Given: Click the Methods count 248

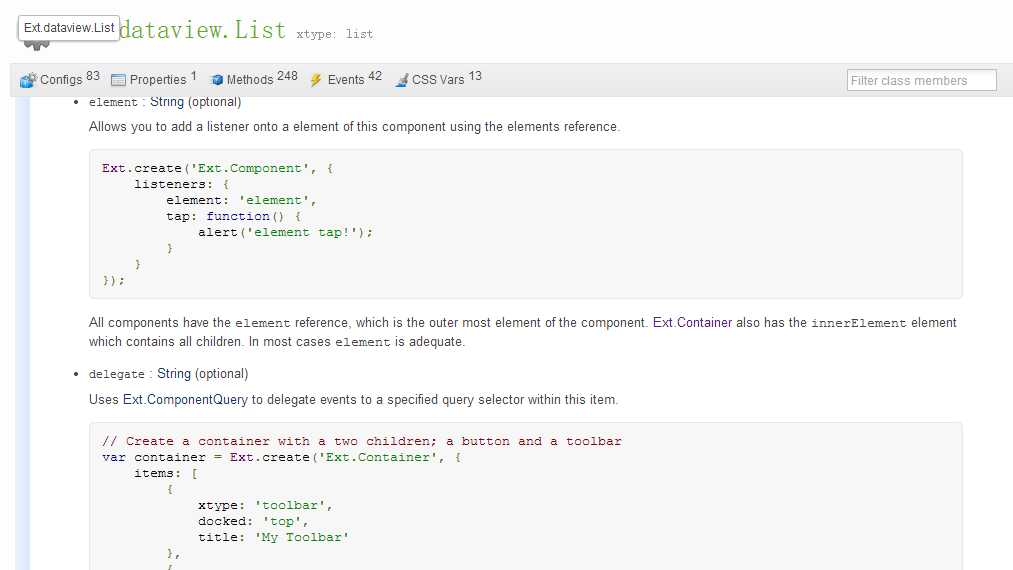Looking at the screenshot, I should point(287,76).
